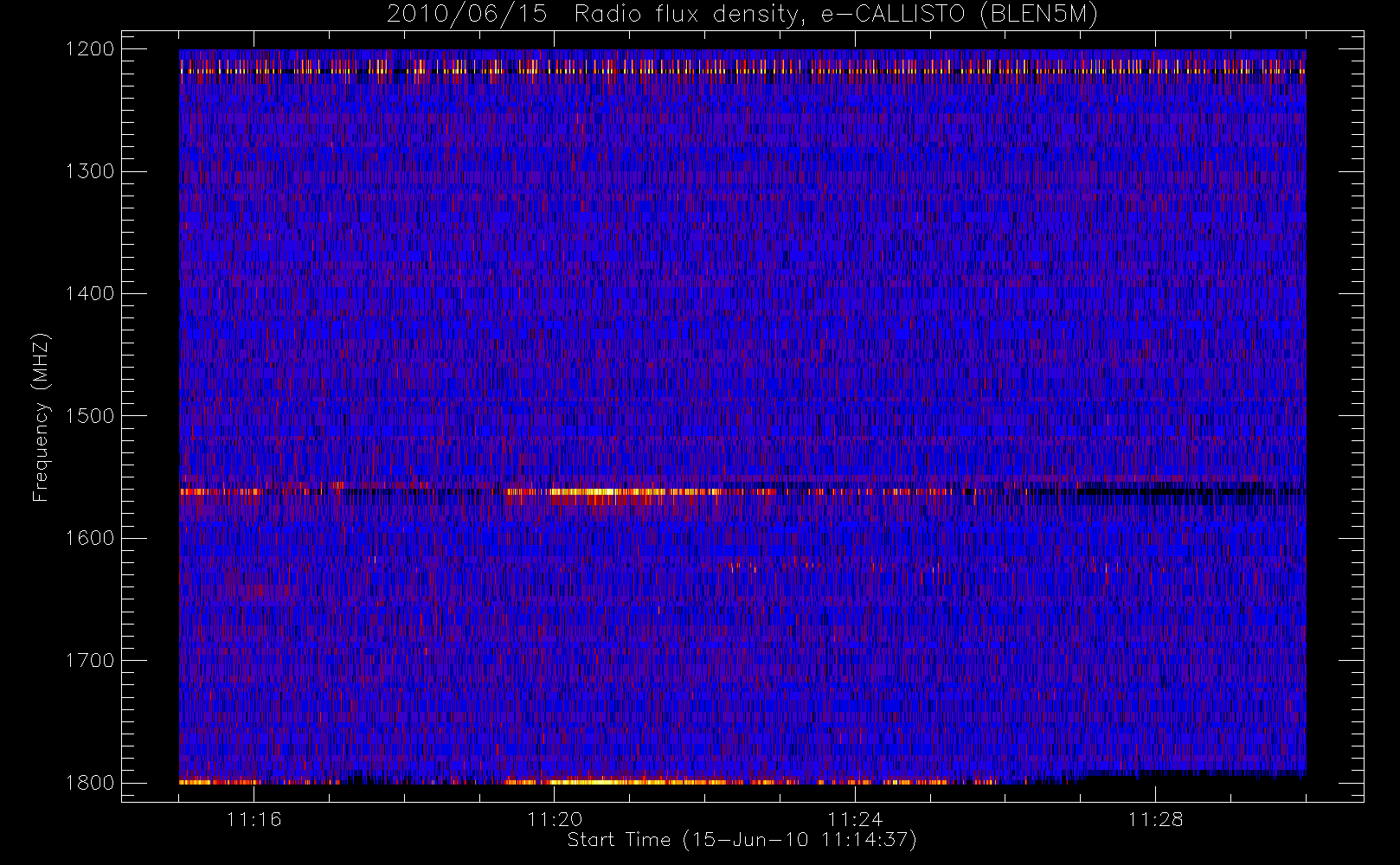Image resolution: width=1400 pixels, height=865 pixels.
Task: Select the 'Start Time (15-Jun-10 11:14:37)' axis label
Action: (x=742, y=840)
